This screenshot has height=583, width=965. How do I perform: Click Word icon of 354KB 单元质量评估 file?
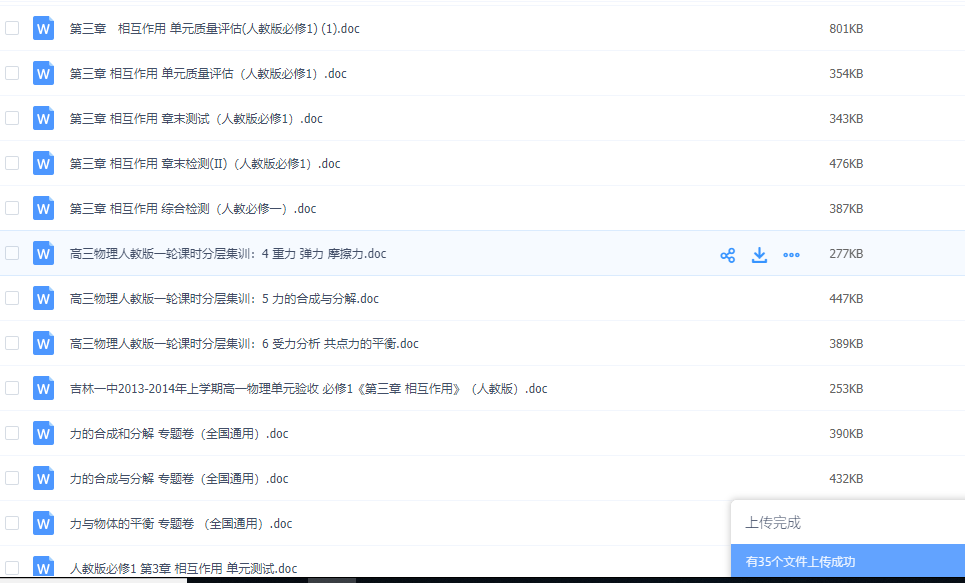pos(43,73)
